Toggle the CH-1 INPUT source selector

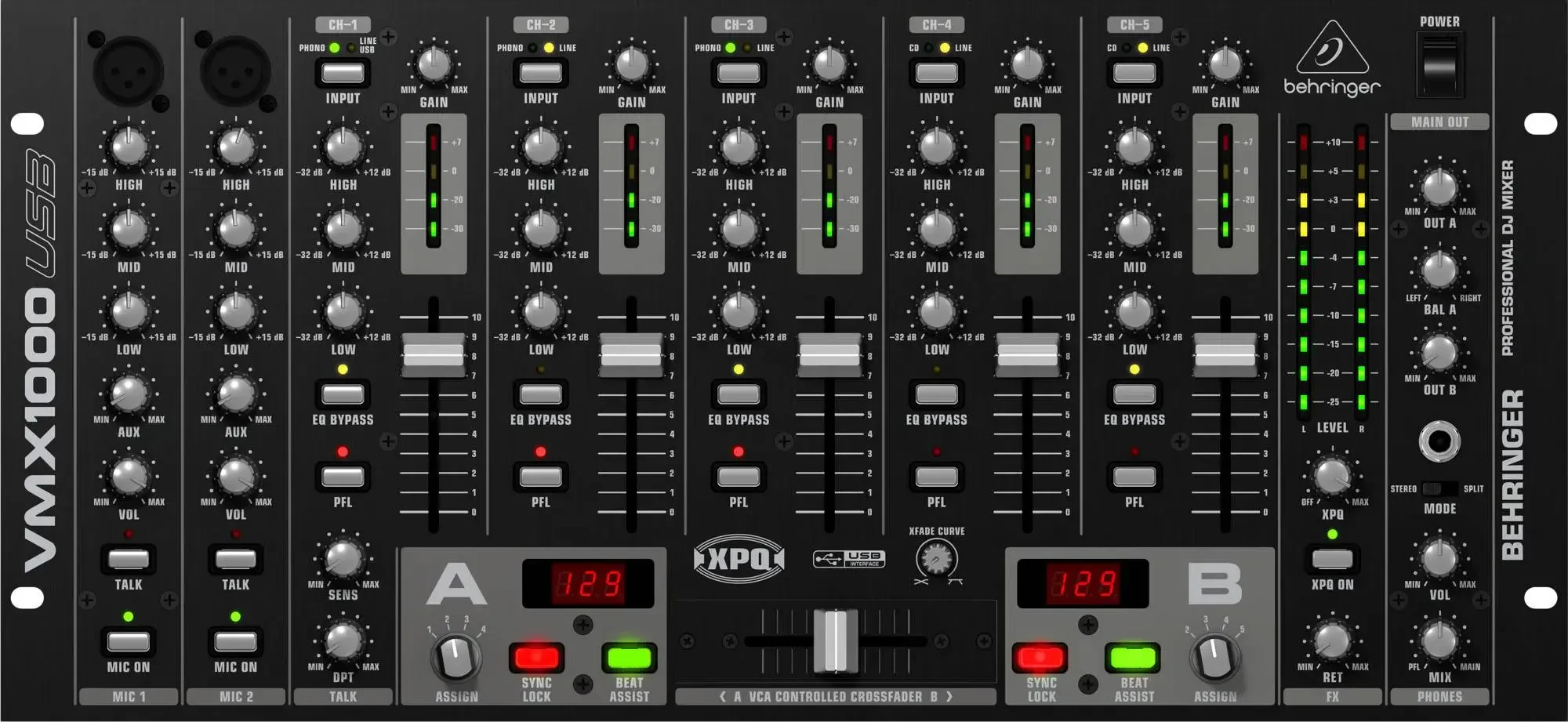click(x=343, y=72)
